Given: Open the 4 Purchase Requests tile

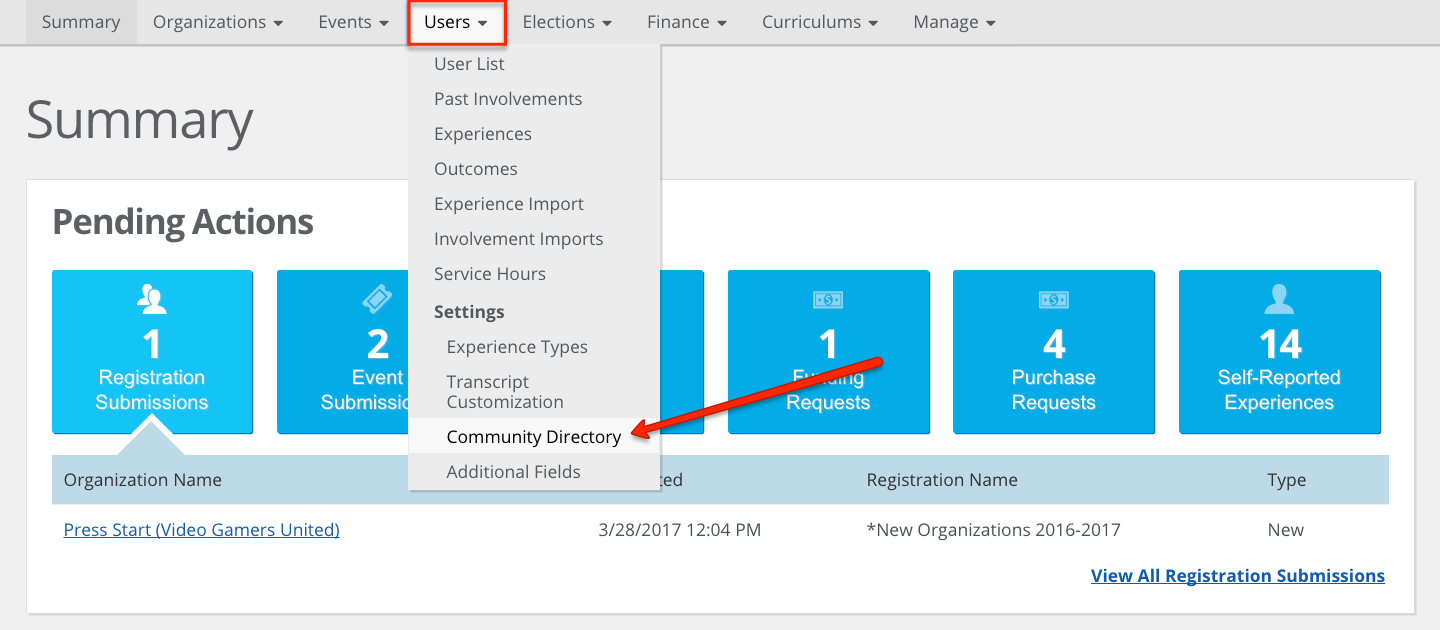Looking at the screenshot, I should pyautogui.click(x=1054, y=352).
